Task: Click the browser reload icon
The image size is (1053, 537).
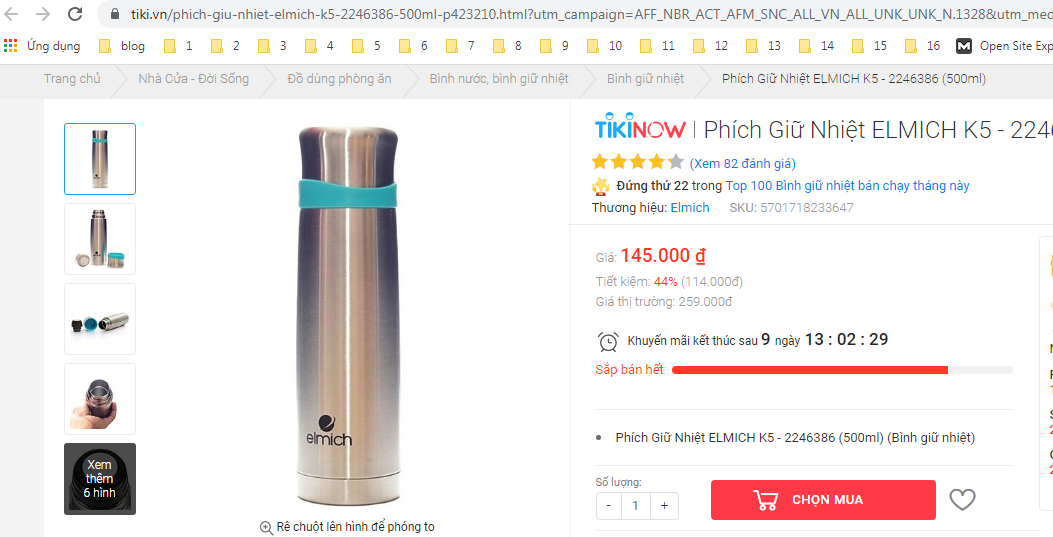Action: point(75,14)
